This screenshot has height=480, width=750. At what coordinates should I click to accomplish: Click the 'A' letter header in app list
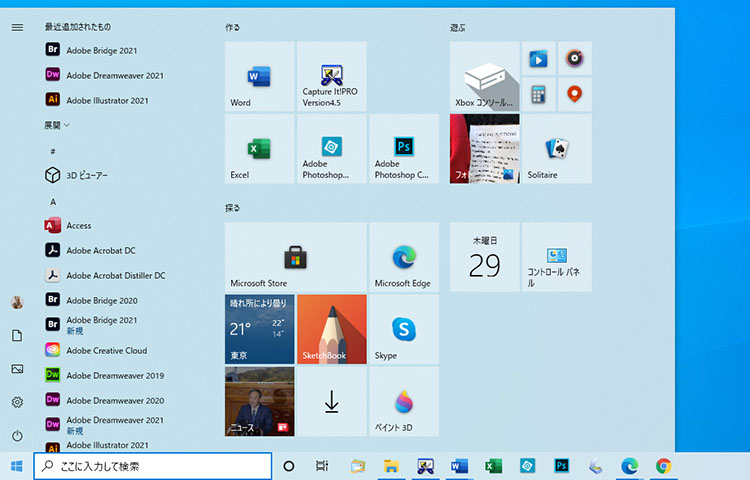53,202
